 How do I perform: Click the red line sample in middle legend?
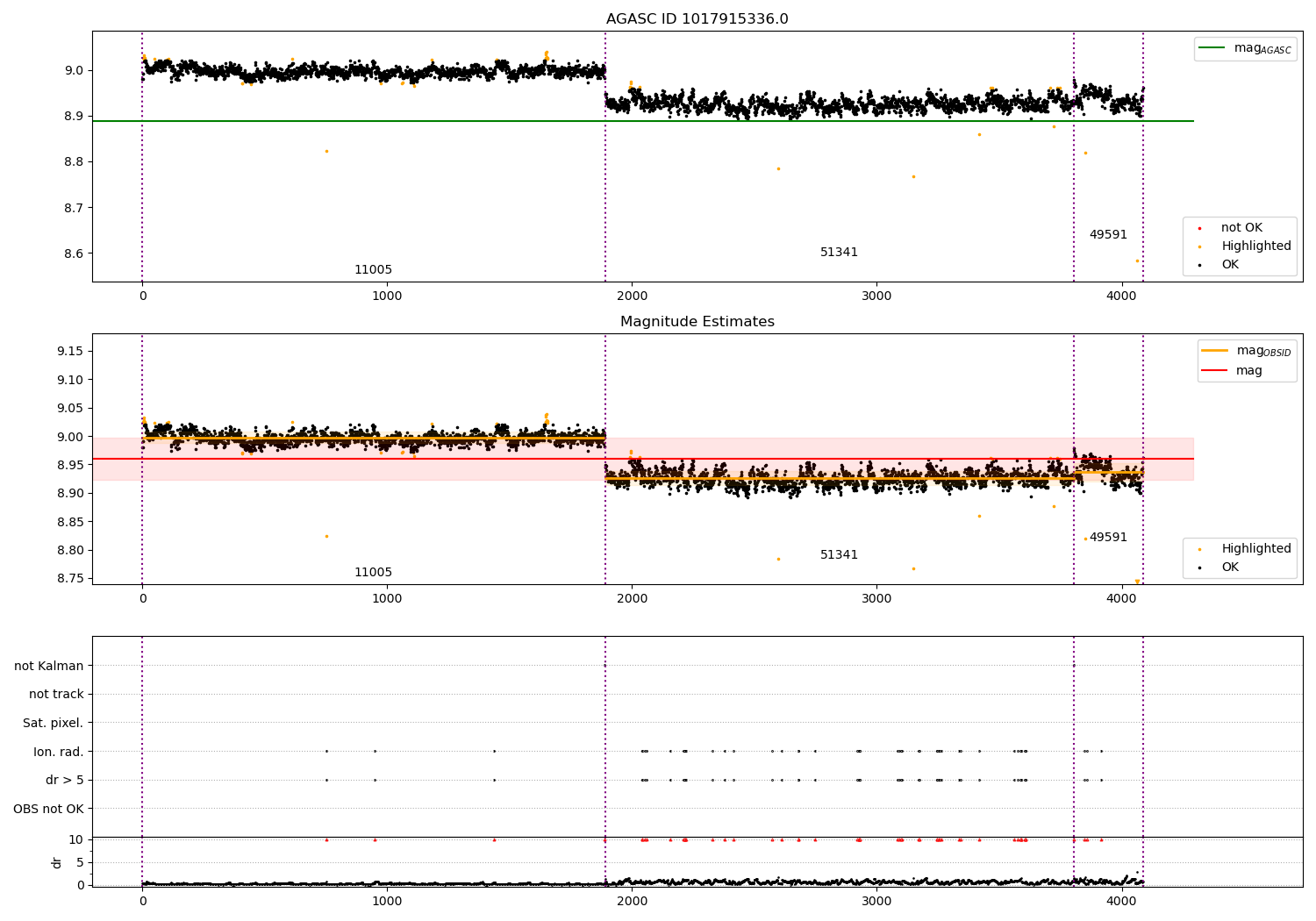pyautogui.click(x=1214, y=370)
